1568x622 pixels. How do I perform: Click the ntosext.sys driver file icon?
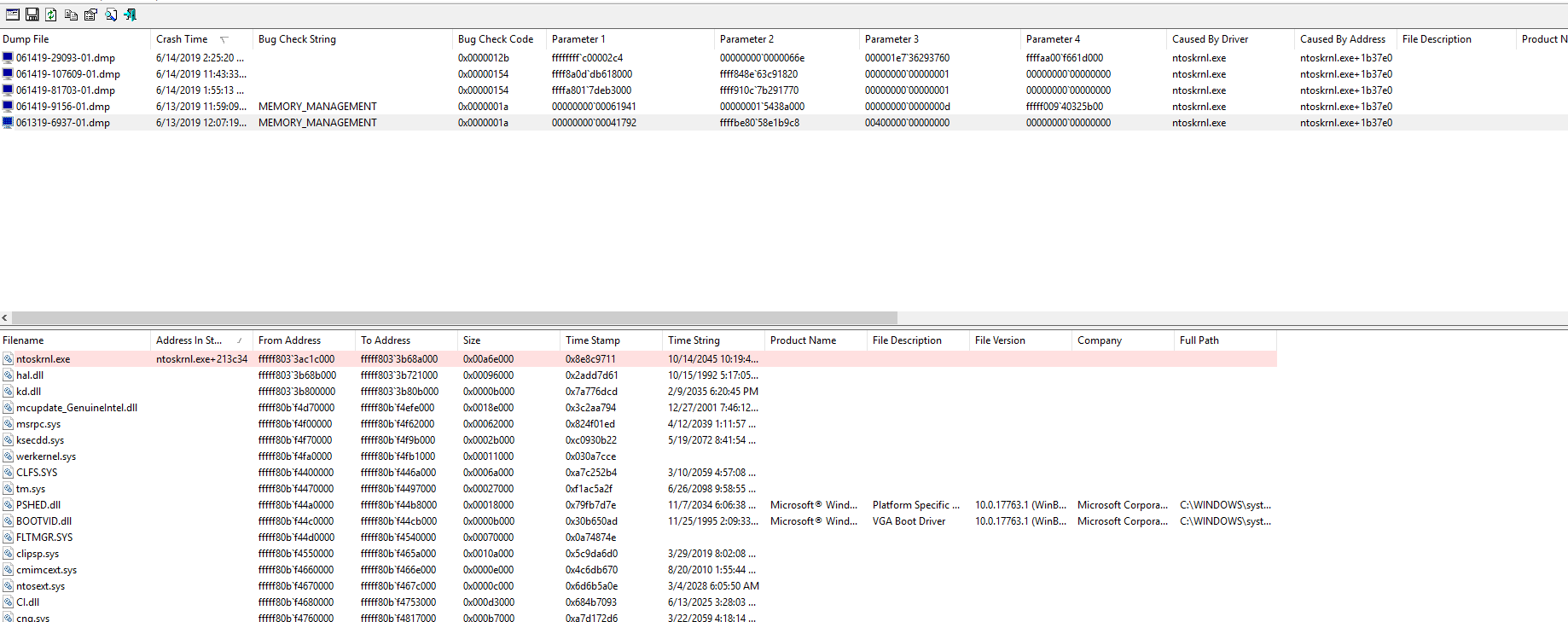8,586
